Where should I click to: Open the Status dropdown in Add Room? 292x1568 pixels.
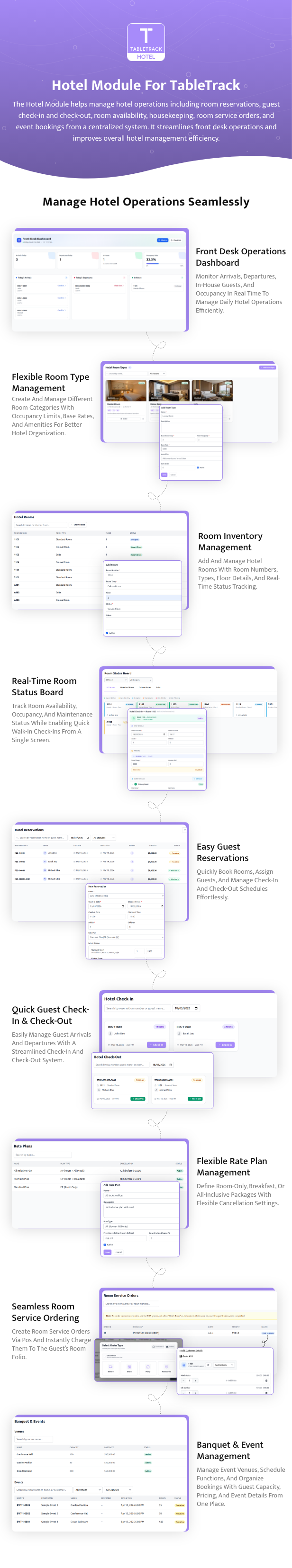pos(143,609)
